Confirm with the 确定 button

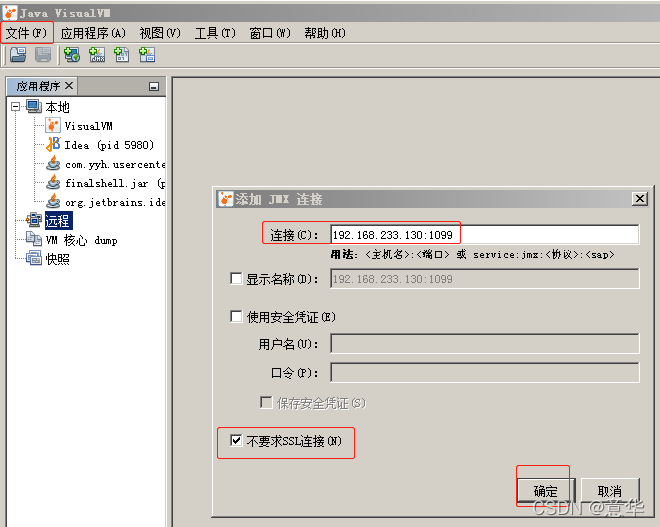545,490
